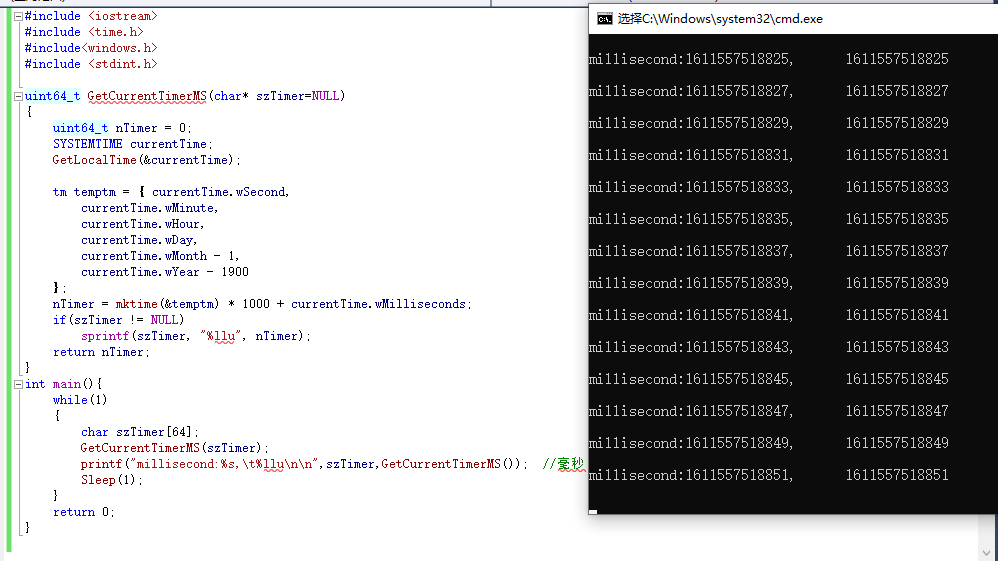The height and width of the screenshot is (561, 998).
Task: Click the '#include<windows.h>' line
Action: (x=91, y=48)
